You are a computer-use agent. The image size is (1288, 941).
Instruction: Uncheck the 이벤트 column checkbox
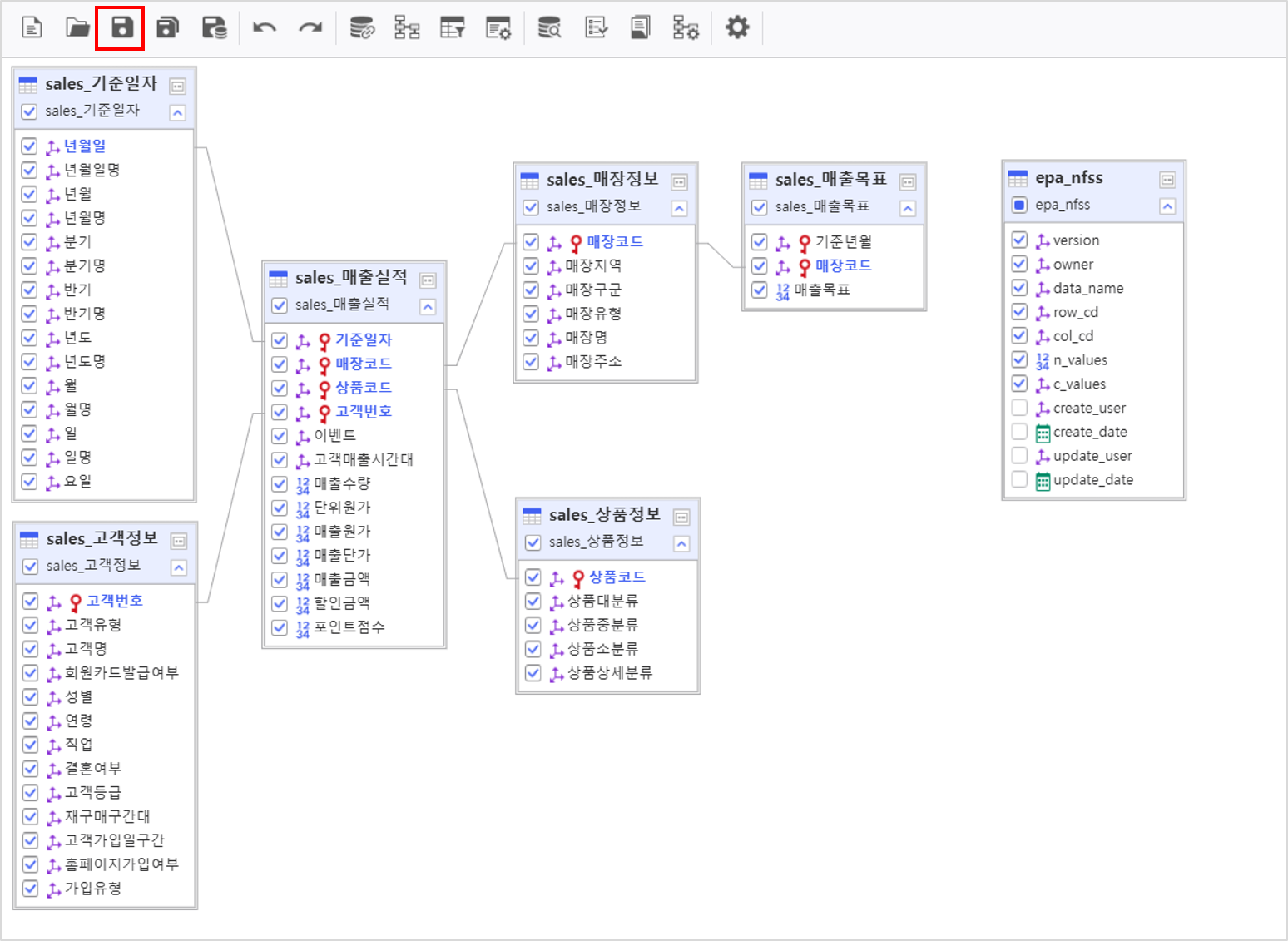click(x=280, y=436)
